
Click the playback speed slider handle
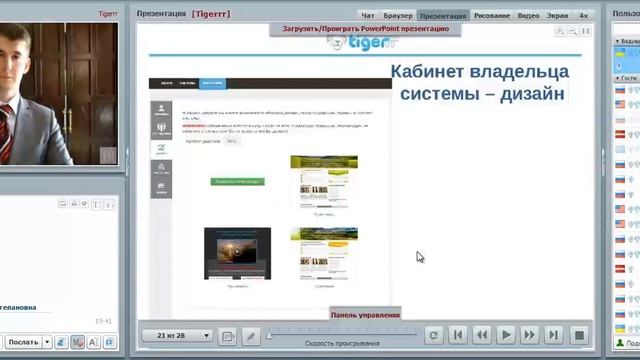coord(269,336)
